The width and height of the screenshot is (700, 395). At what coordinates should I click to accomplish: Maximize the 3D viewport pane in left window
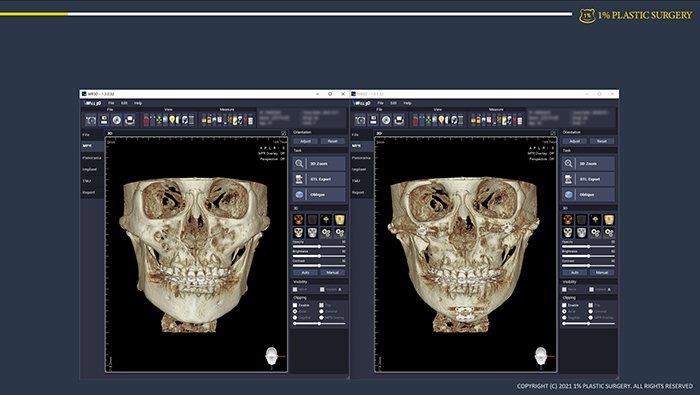[284, 133]
